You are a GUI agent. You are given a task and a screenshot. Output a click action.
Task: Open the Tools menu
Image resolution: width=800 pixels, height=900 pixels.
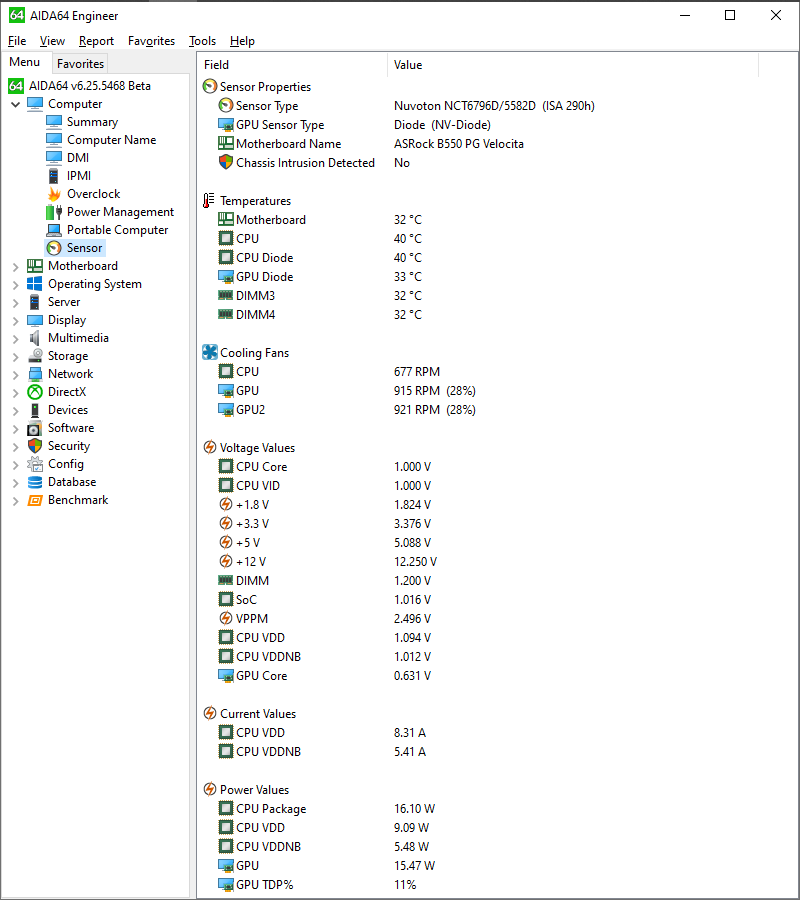[203, 41]
